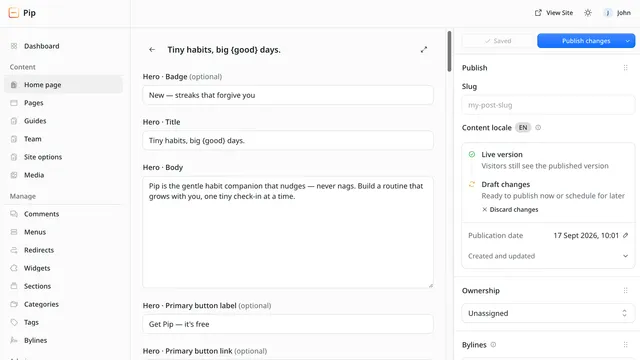Click the Sections icon
Image resolution: width=640 pixels, height=360 pixels.
coord(14,286)
